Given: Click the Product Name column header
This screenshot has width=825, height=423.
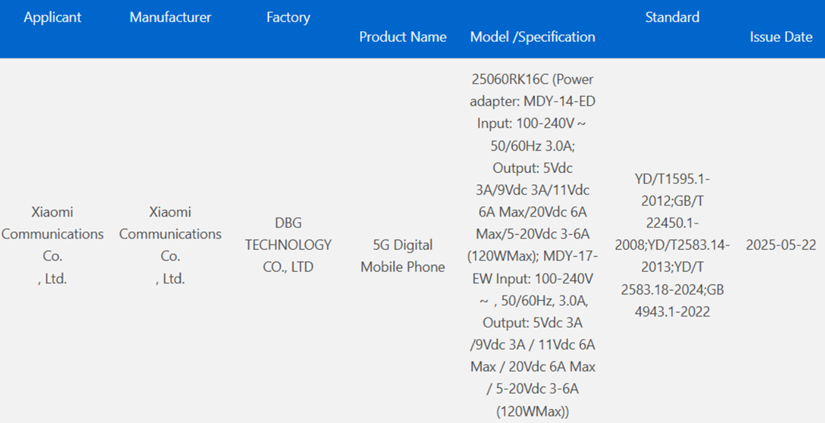Looking at the screenshot, I should [x=402, y=37].
